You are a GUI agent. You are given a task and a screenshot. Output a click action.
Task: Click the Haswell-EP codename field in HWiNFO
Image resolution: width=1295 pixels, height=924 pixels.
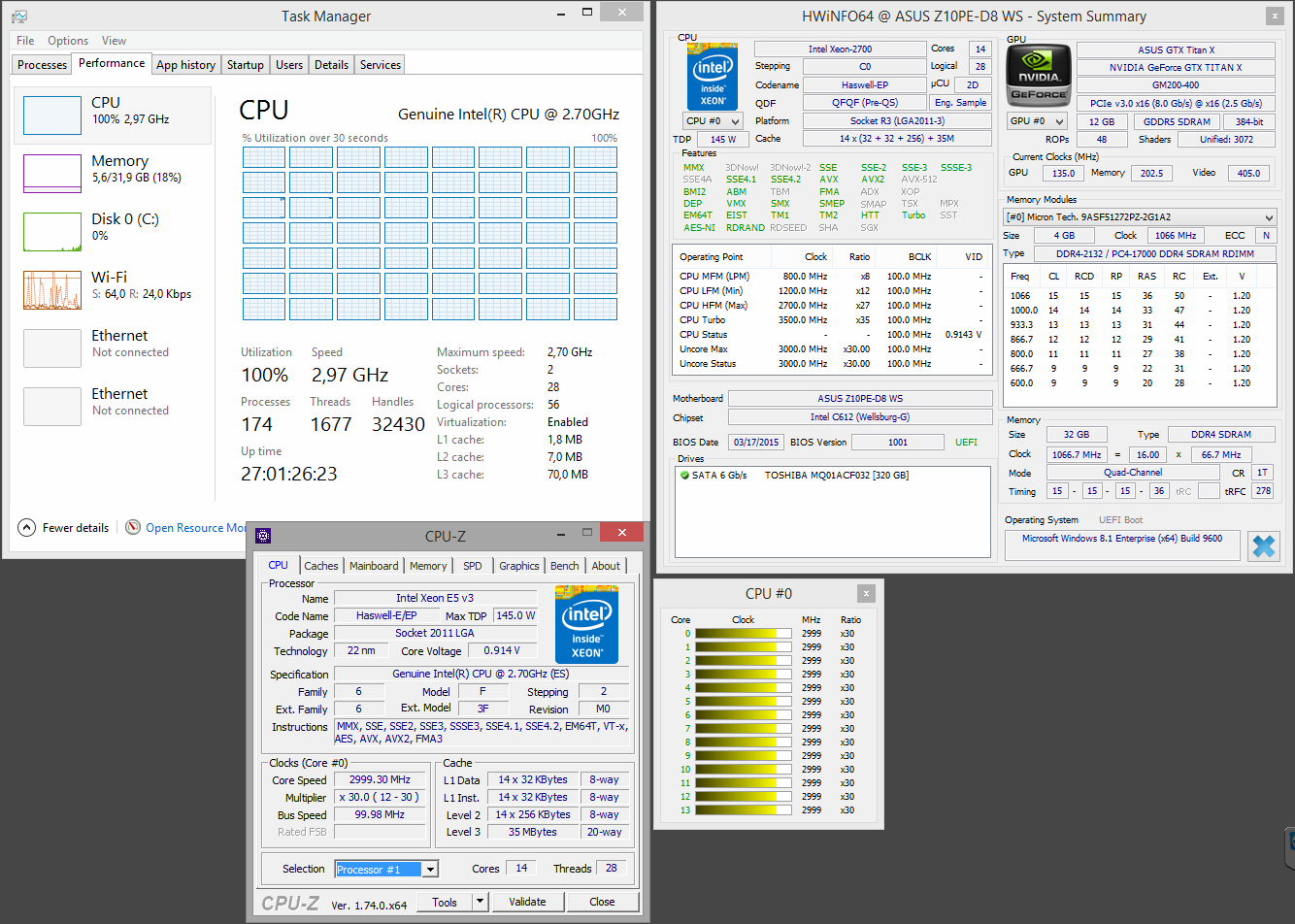(x=865, y=84)
